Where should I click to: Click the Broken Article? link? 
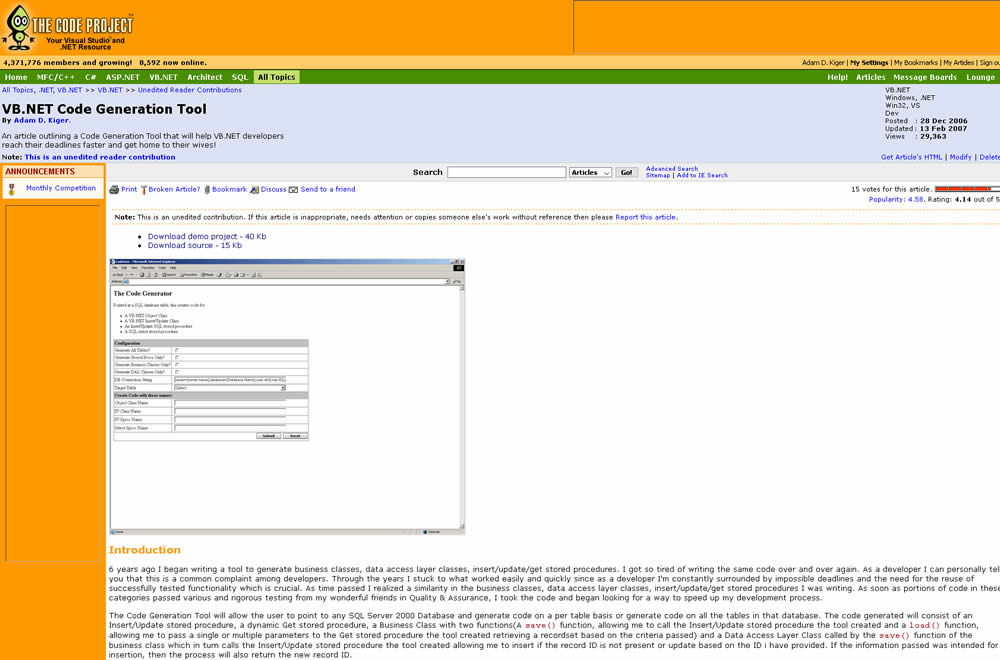[174, 189]
